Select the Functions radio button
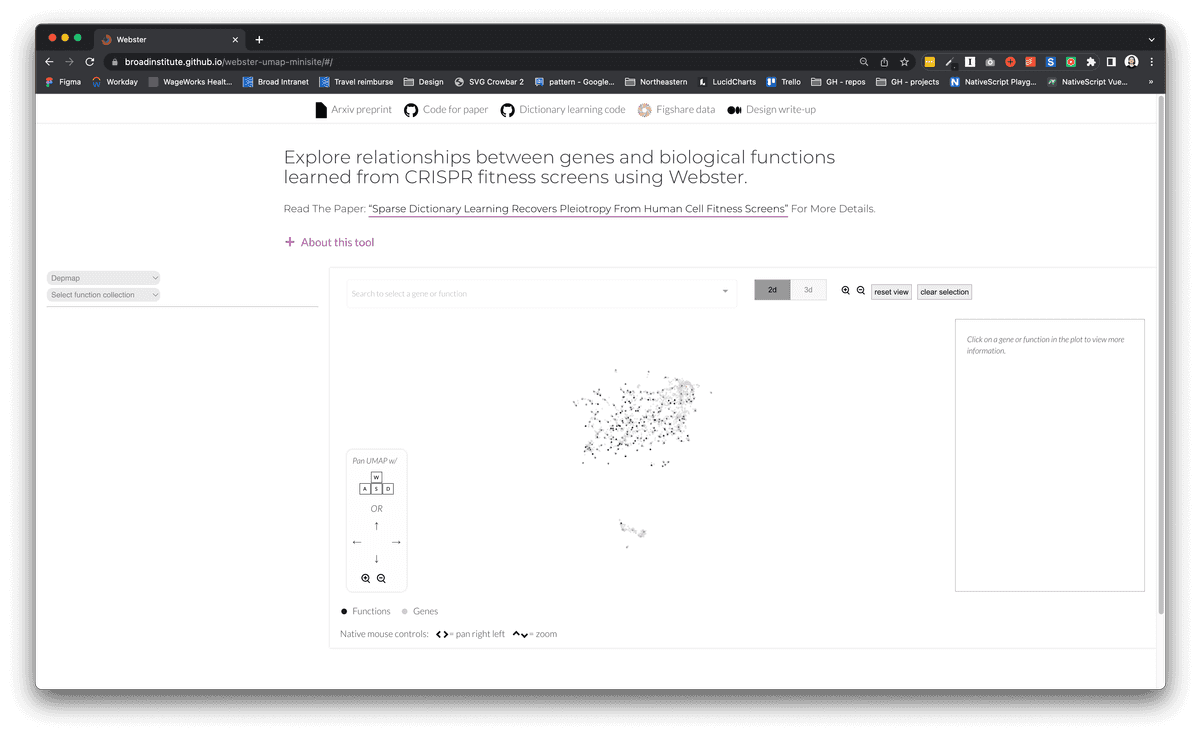The image size is (1200, 736). tap(343, 611)
